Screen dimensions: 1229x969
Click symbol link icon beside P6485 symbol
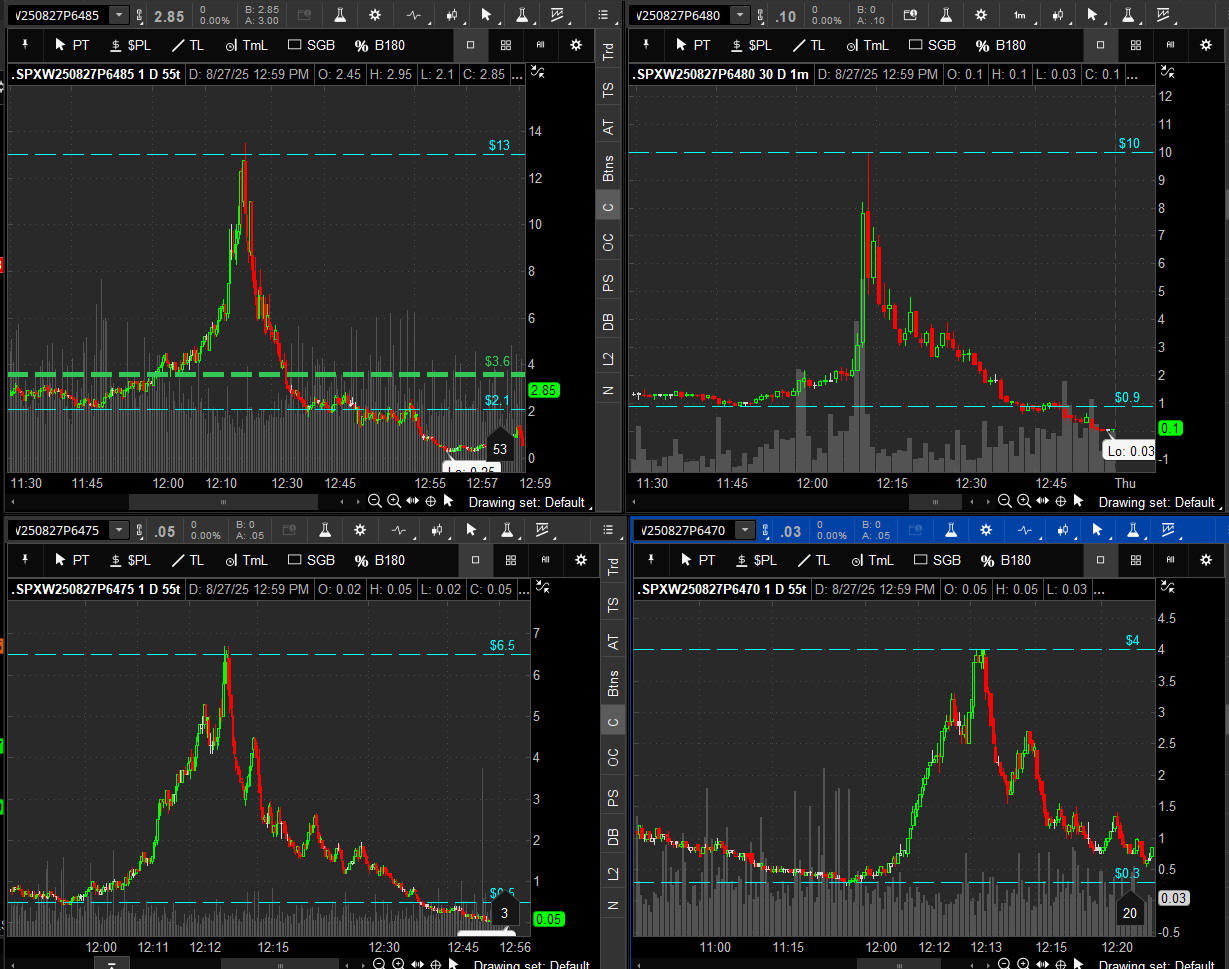(x=139, y=16)
